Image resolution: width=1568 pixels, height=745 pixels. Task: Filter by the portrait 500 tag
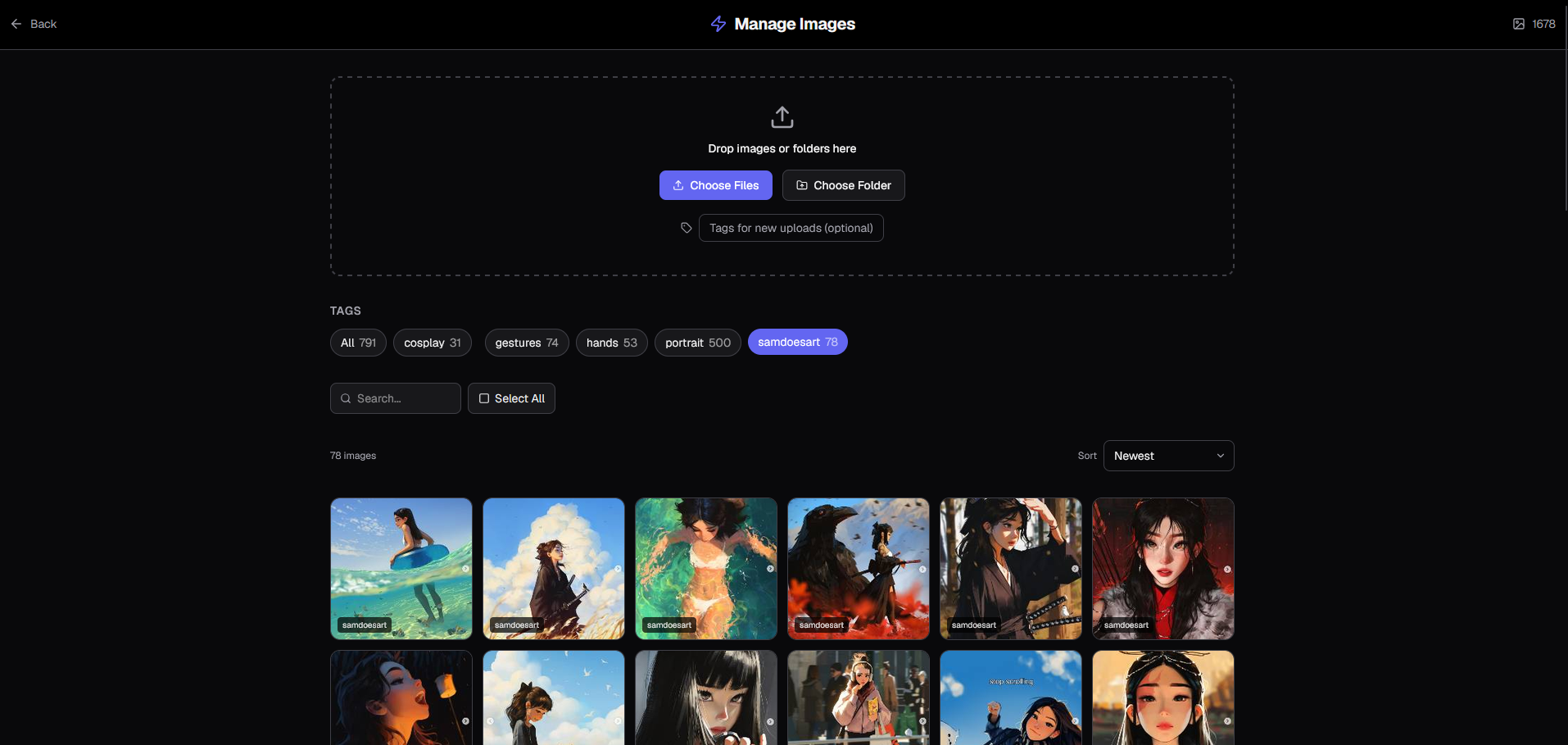(698, 343)
